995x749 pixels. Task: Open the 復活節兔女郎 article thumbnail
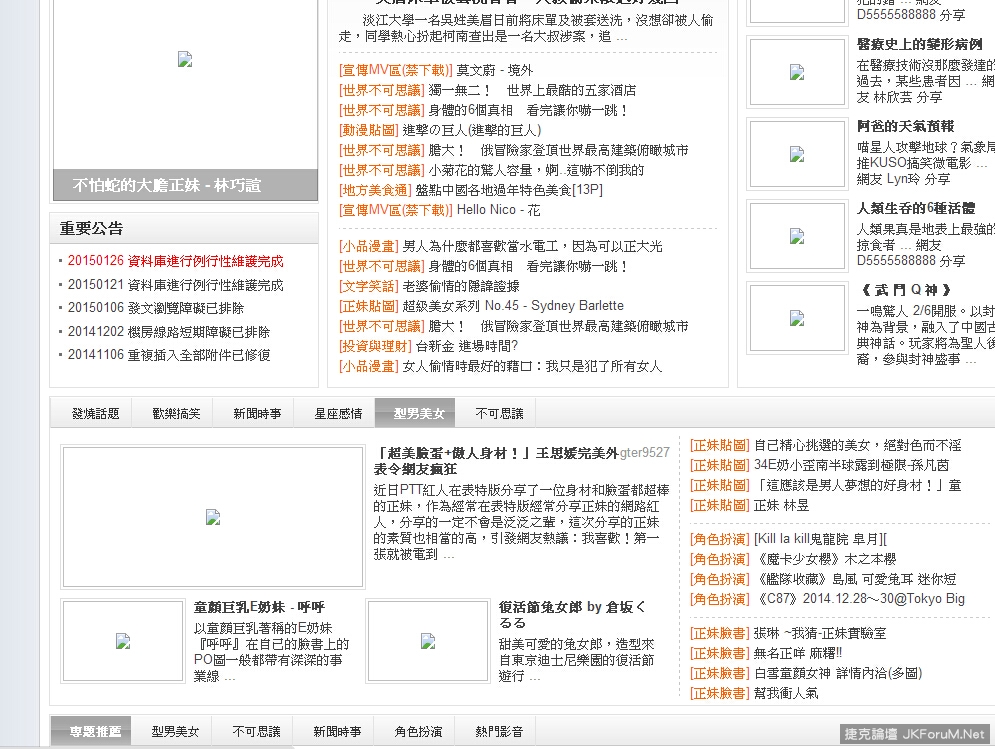pyautogui.click(x=427, y=641)
